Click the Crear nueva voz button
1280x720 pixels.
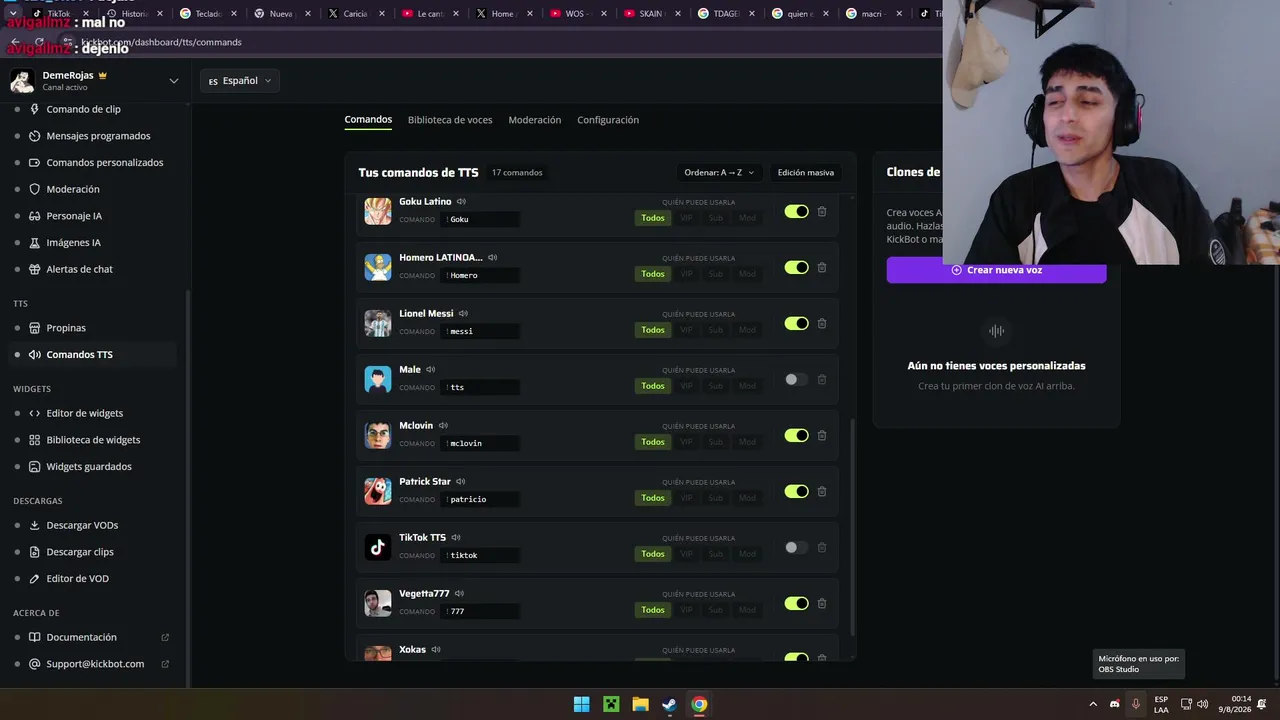pos(996,270)
